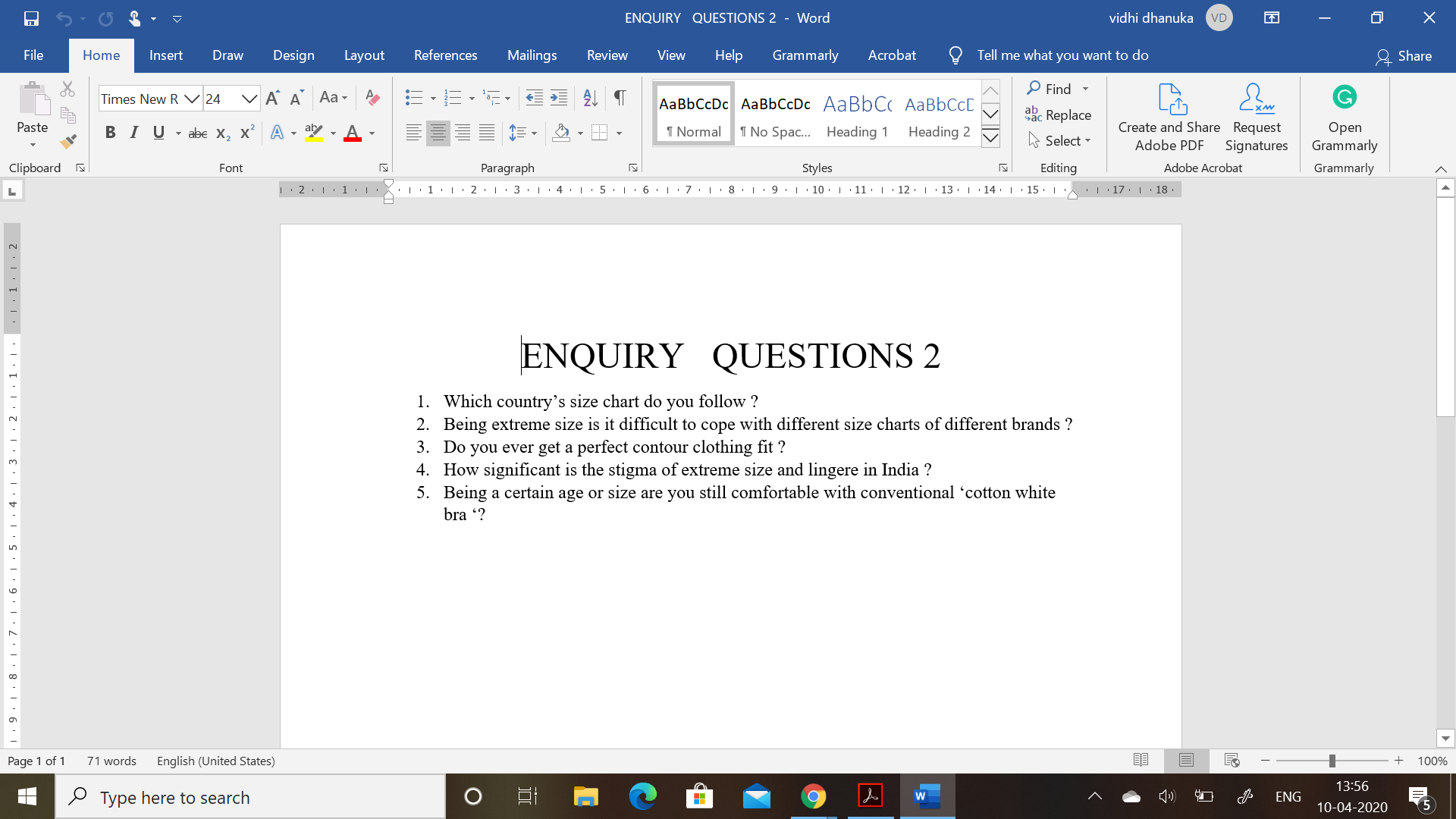
Task: Switch to the Layout tab
Action: [364, 55]
